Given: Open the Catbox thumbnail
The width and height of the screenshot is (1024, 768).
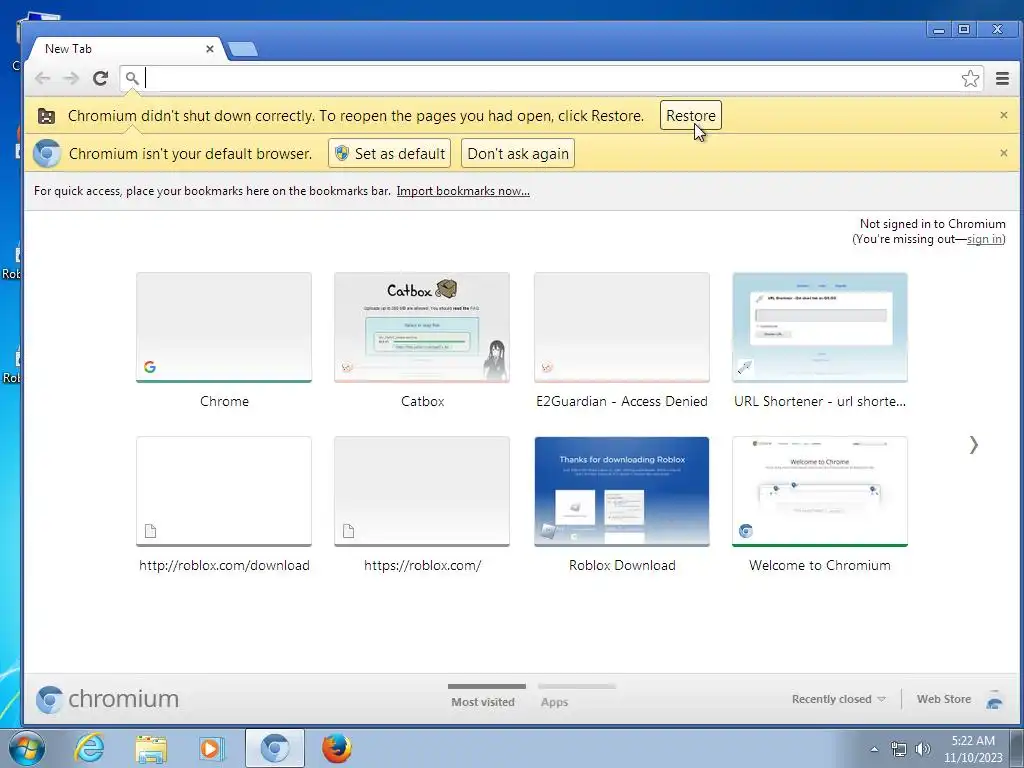Looking at the screenshot, I should (422, 327).
